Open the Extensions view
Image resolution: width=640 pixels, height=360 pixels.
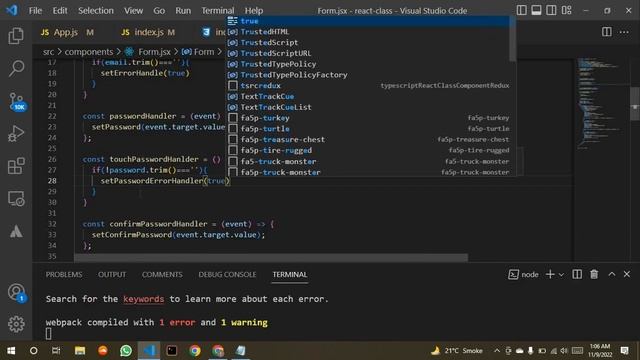(x=16, y=166)
